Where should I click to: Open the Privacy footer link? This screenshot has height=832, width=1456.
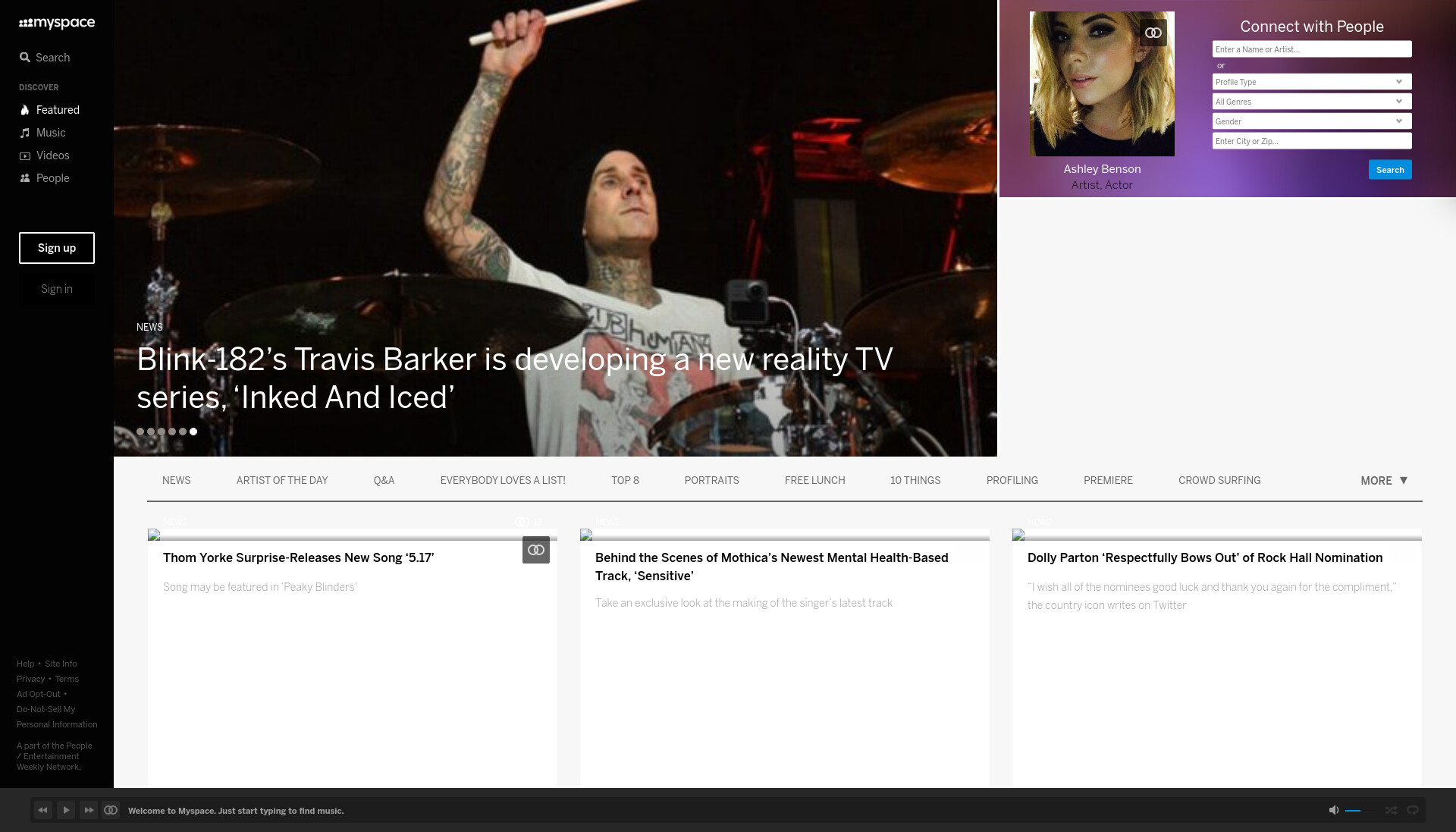point(31,679)
